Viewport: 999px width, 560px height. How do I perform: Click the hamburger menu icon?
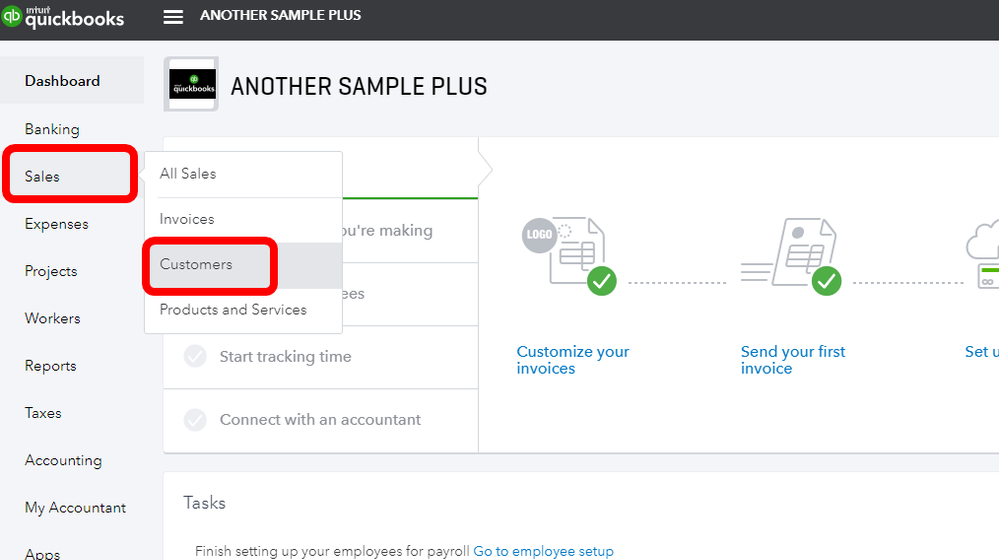pos(173,17)
